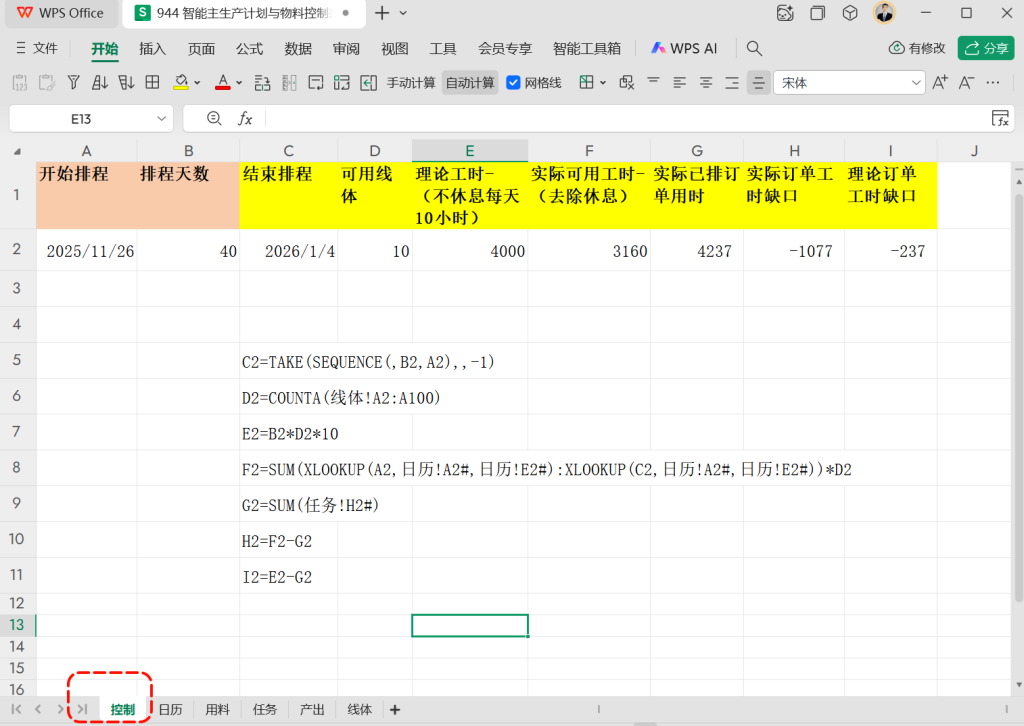Open the 宋体 font dropdown

[916, 83]
